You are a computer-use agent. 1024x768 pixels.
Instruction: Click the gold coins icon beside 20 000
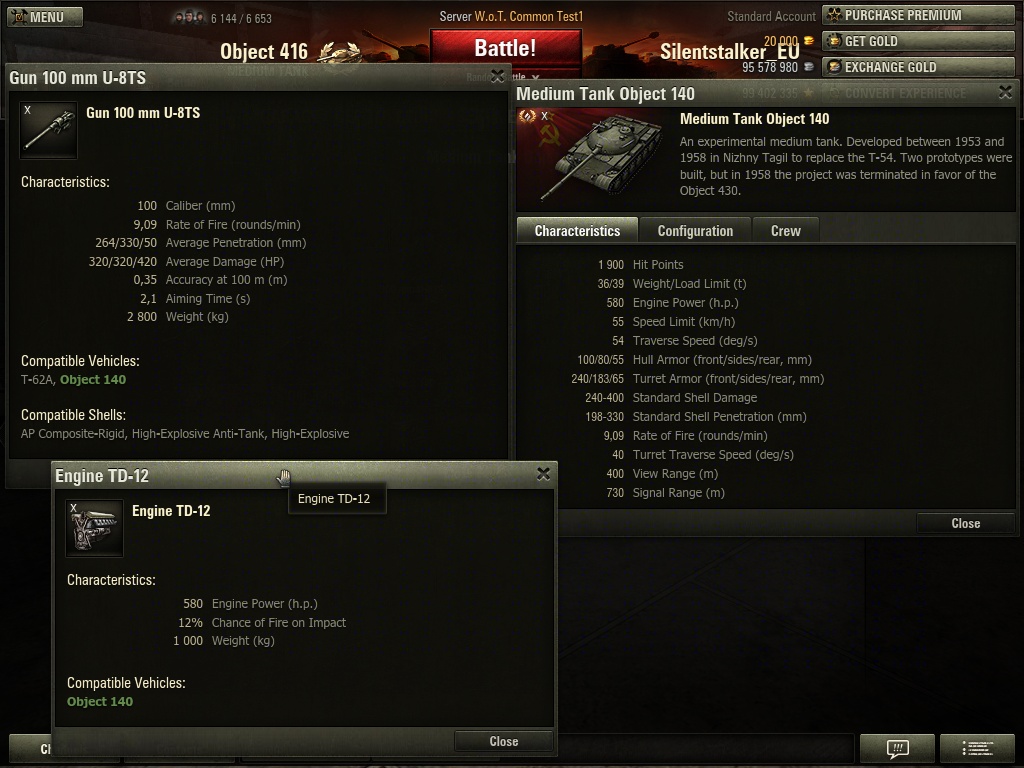808,40
